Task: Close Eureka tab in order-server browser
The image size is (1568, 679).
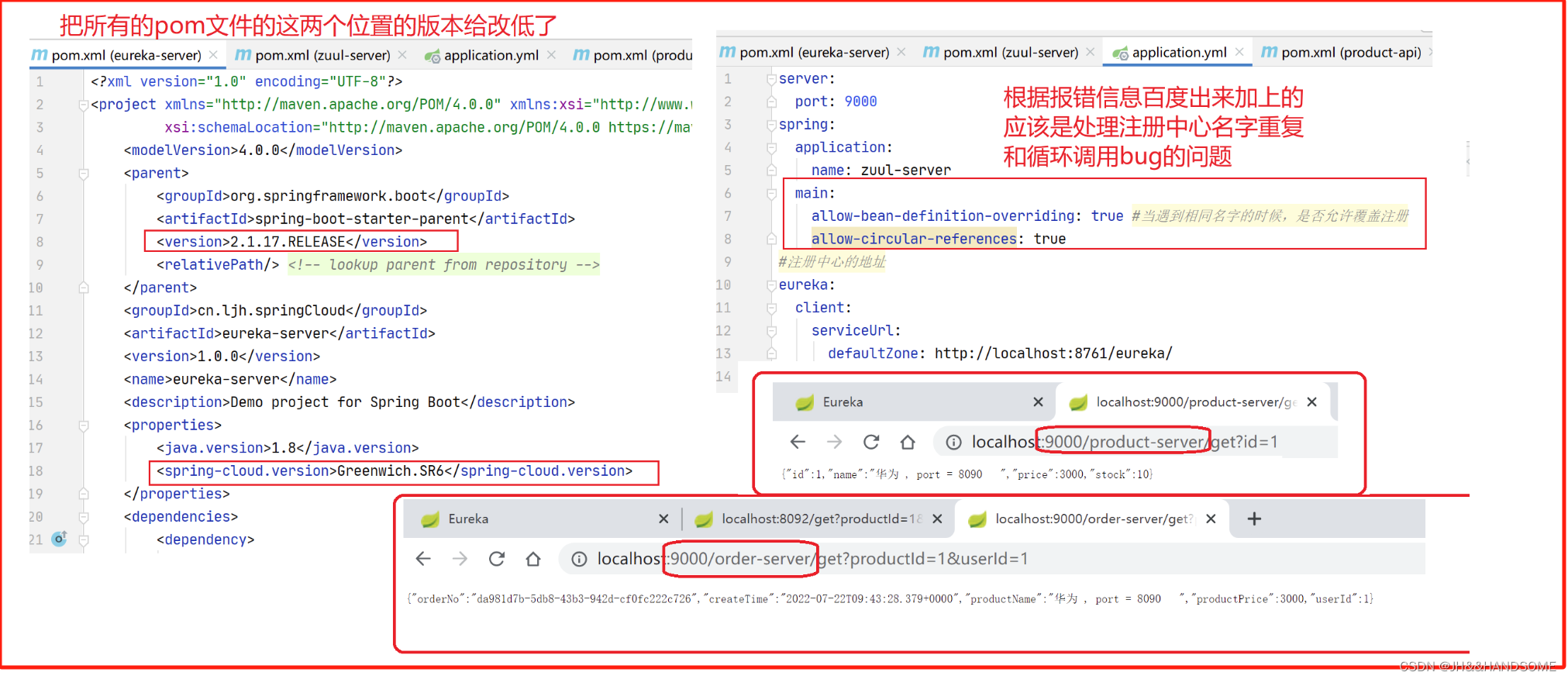Action: click(663, 519)
